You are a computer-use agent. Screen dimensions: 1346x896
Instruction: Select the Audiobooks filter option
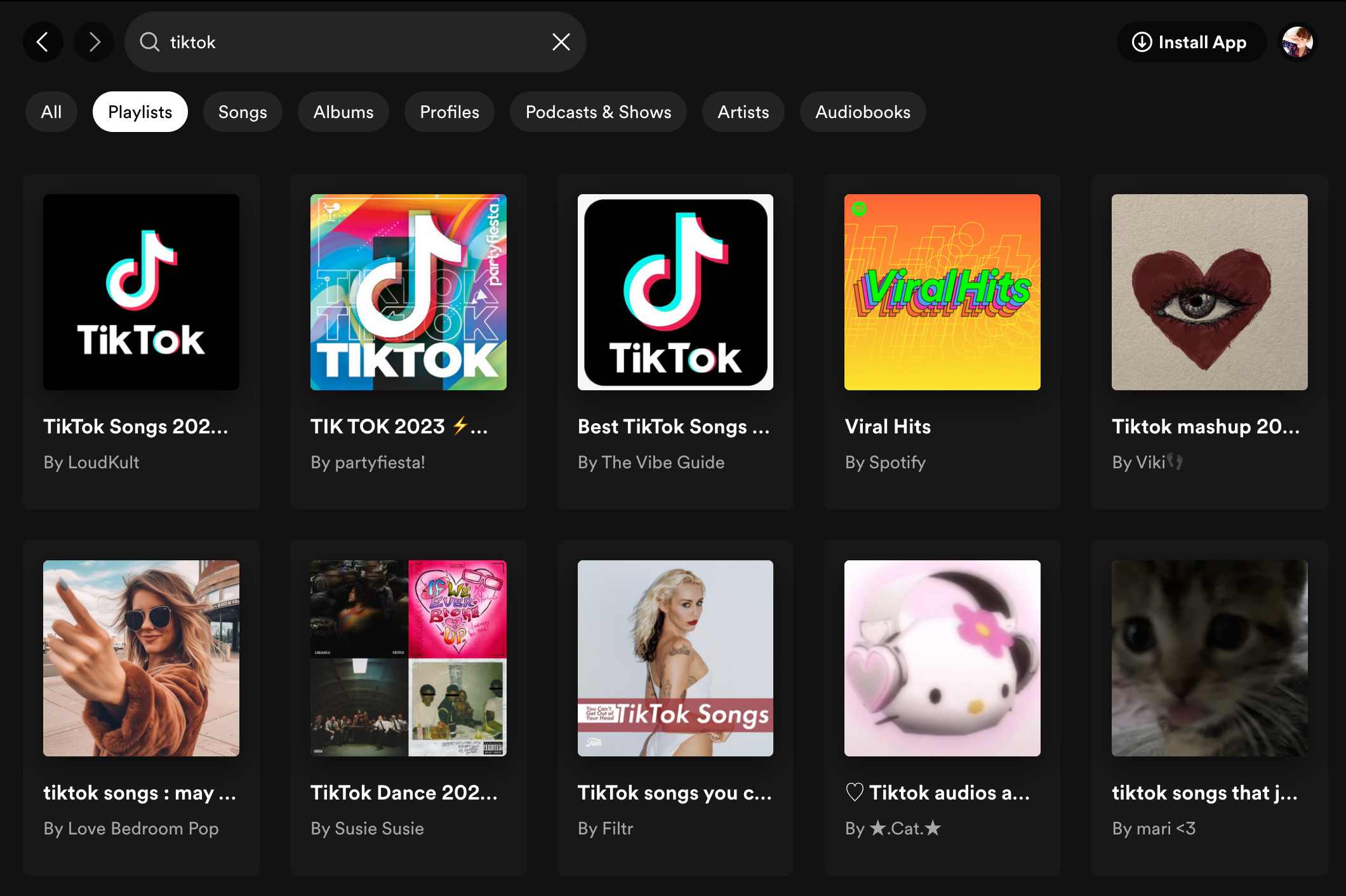[x=862, y=112]
